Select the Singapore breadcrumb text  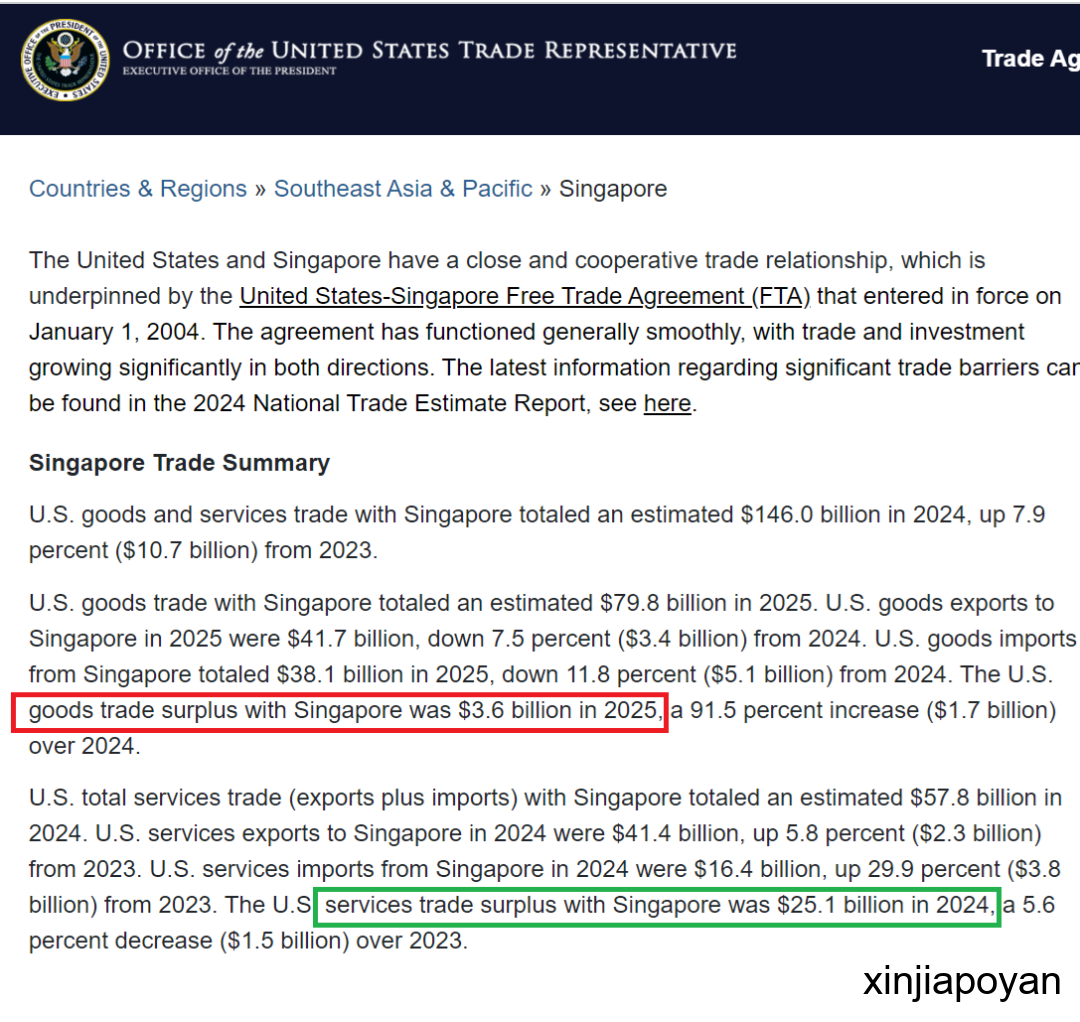[612, 189]
